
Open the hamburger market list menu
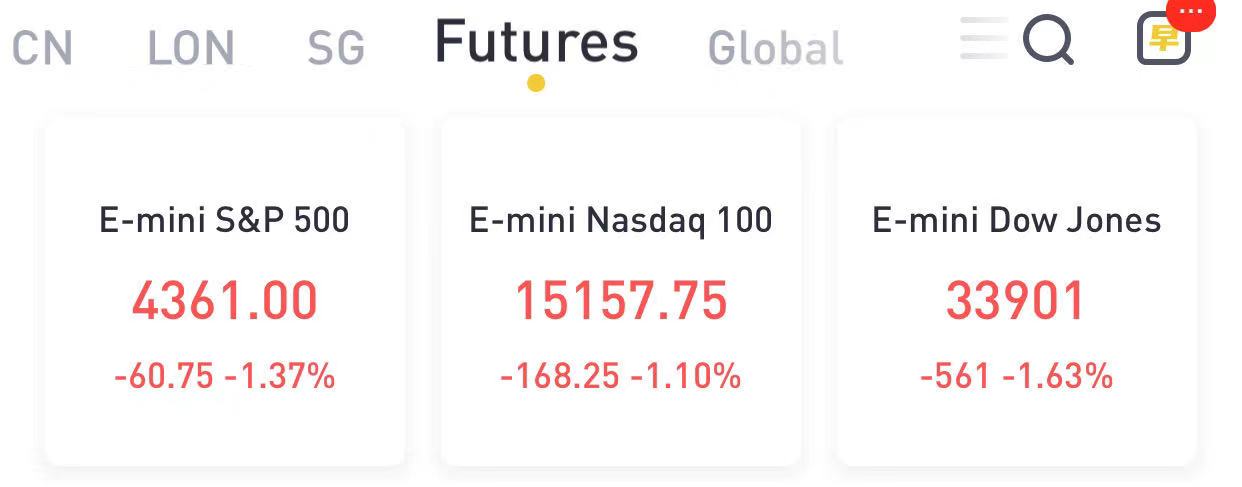[x=985, y=40]
